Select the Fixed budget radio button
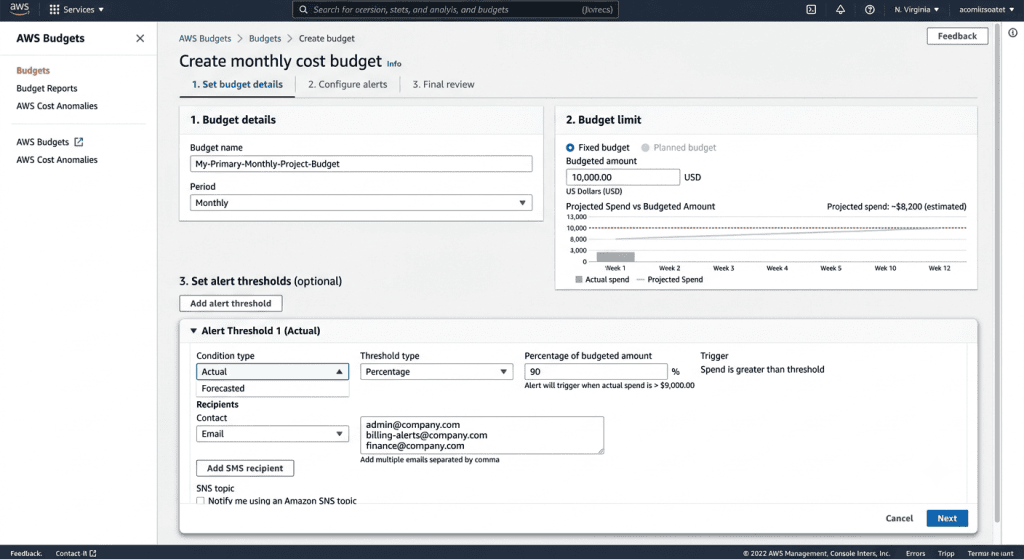 570,148
